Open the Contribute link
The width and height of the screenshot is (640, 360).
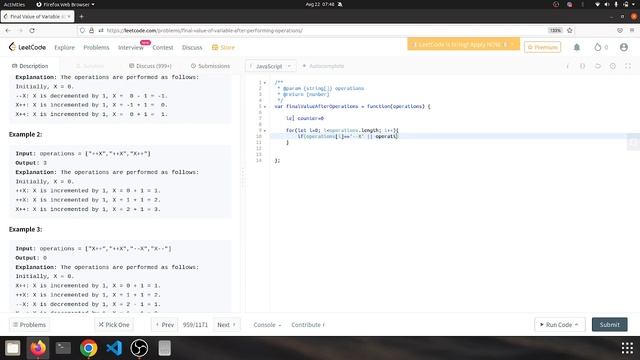pos(308,324)
